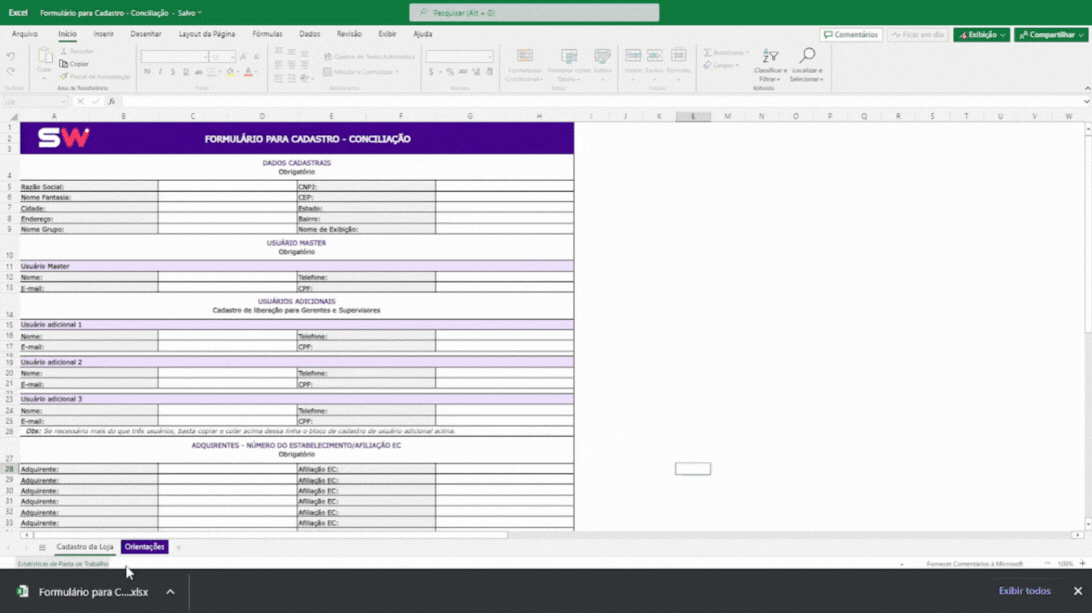Open the Arquivo menu

[x=24, y=33]
